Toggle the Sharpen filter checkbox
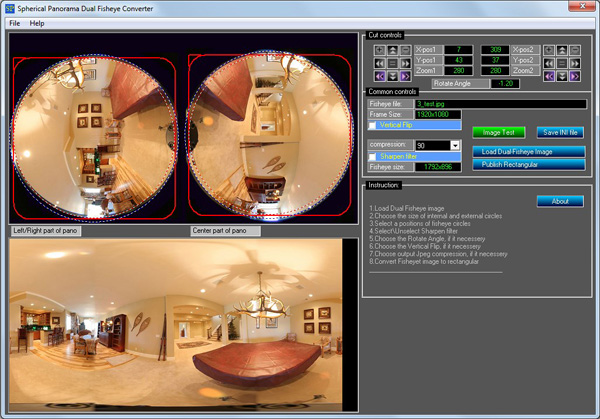600x419 pixels. [373, 157]
